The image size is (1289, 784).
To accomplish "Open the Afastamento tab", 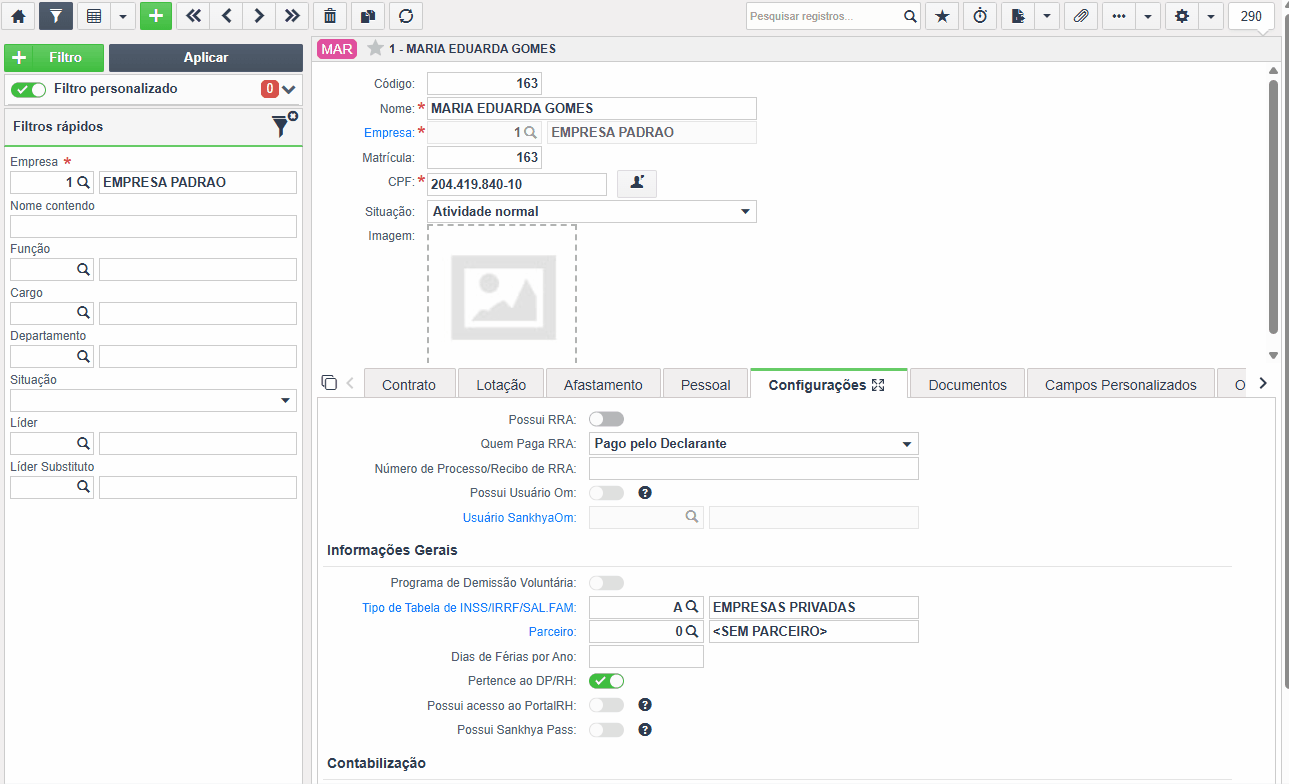I will tap(603, 385).
